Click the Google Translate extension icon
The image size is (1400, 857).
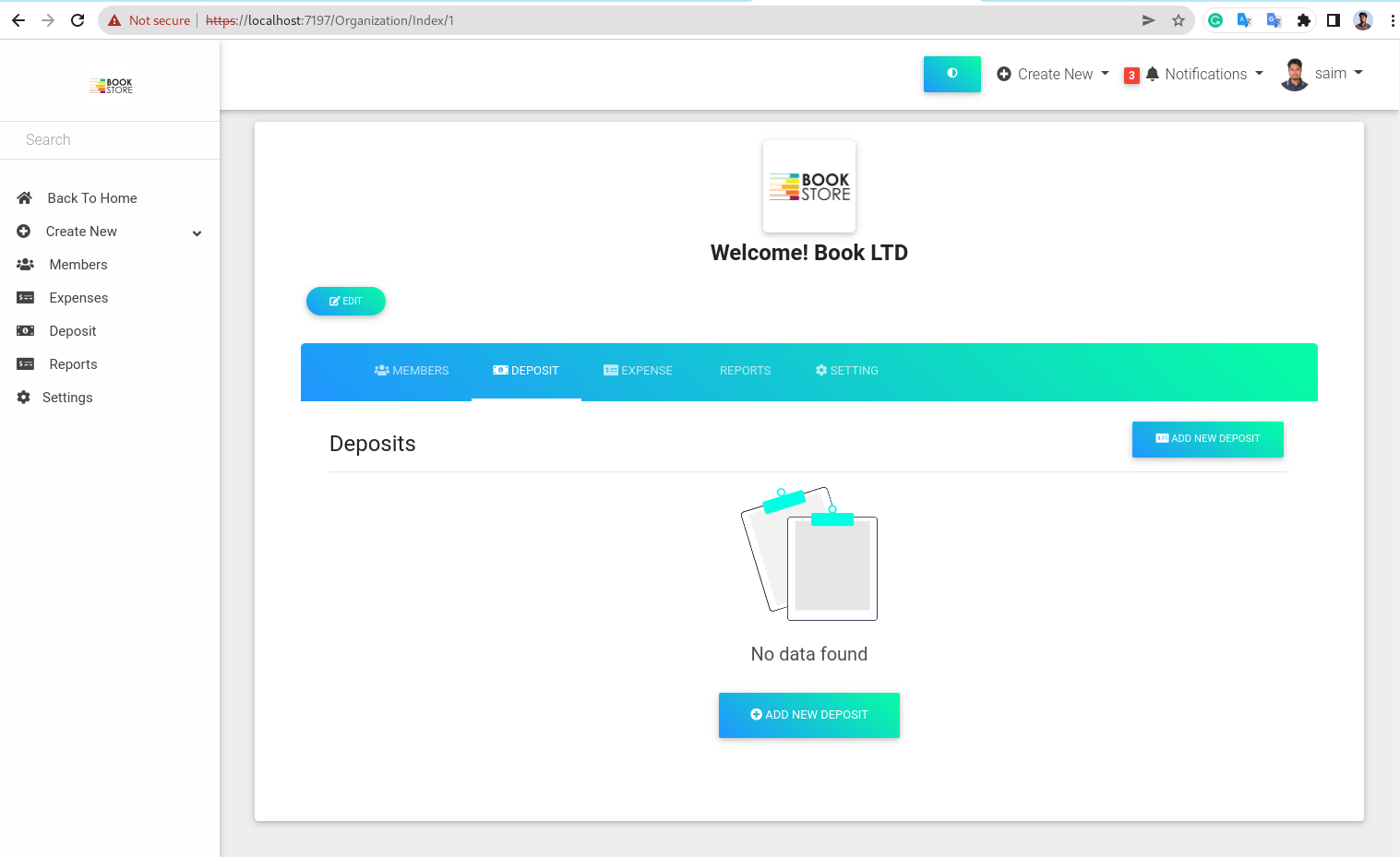click(x=1245, y=19)
